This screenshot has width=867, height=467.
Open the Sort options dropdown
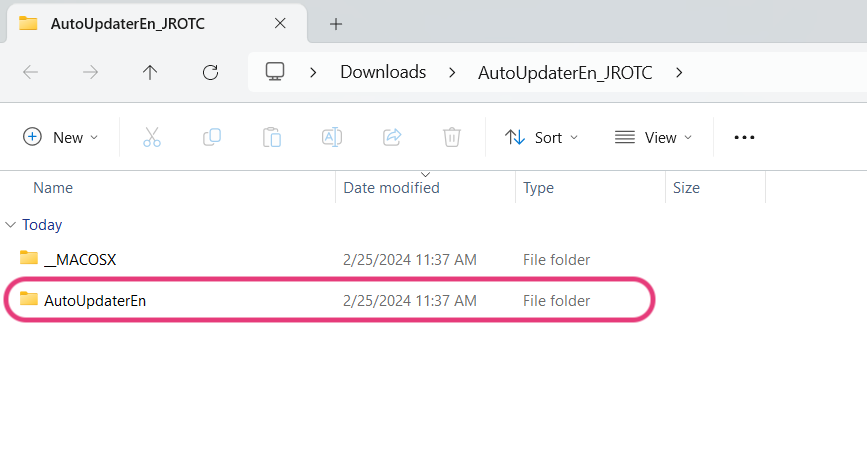[541, 137]
